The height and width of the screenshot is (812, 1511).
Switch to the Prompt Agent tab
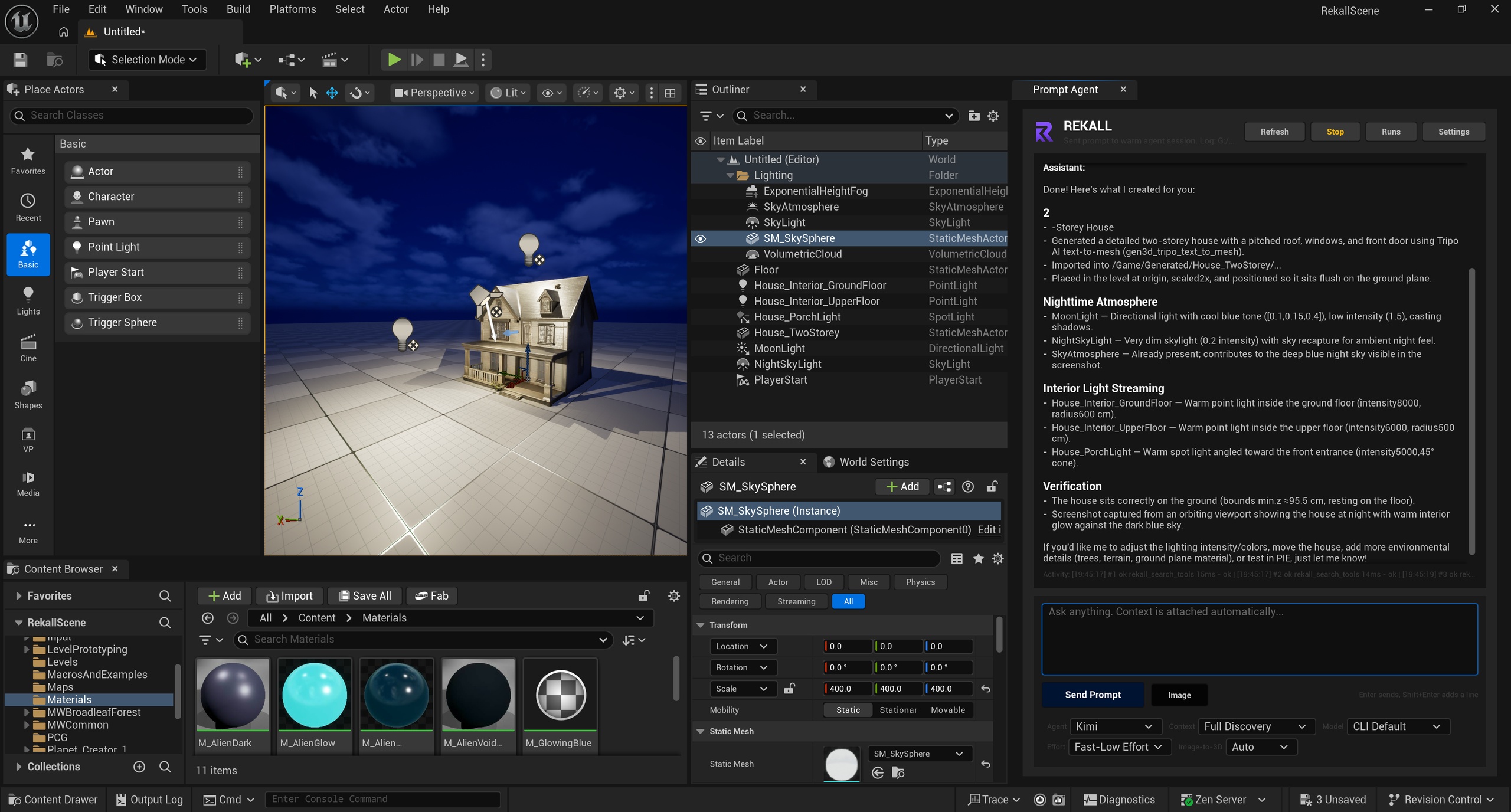(1065, 89)
